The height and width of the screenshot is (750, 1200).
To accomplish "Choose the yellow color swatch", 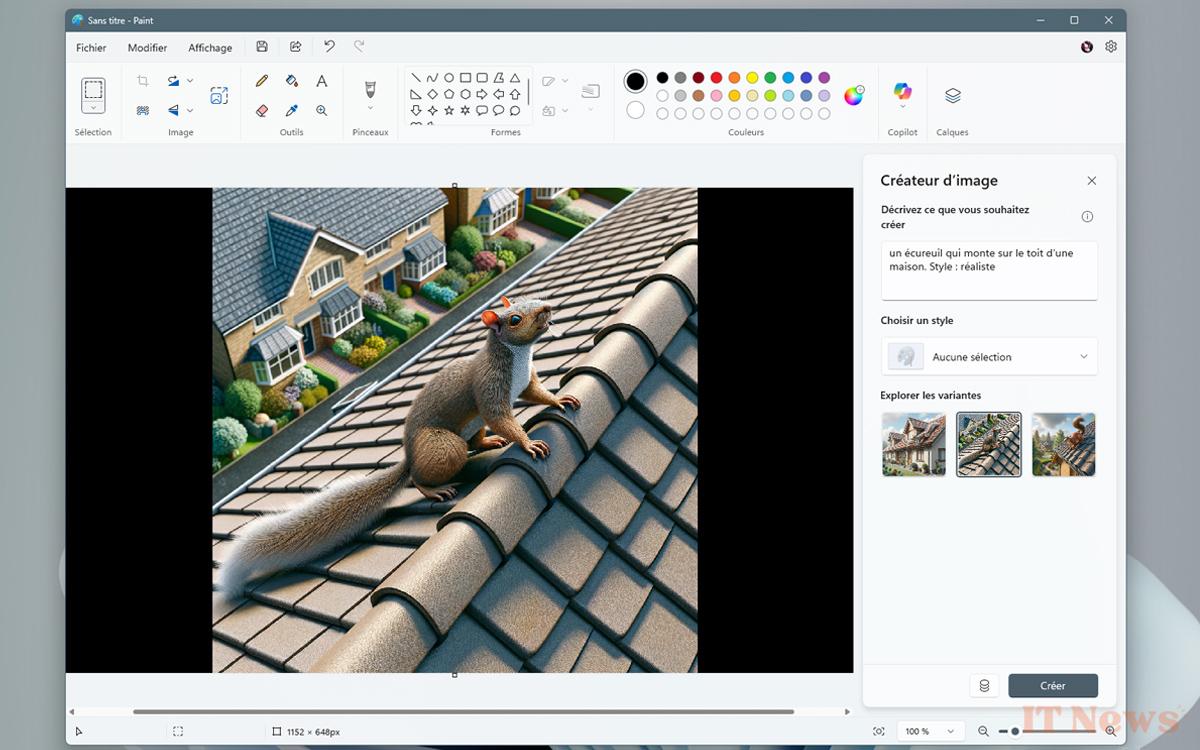I will coord(752,78).
